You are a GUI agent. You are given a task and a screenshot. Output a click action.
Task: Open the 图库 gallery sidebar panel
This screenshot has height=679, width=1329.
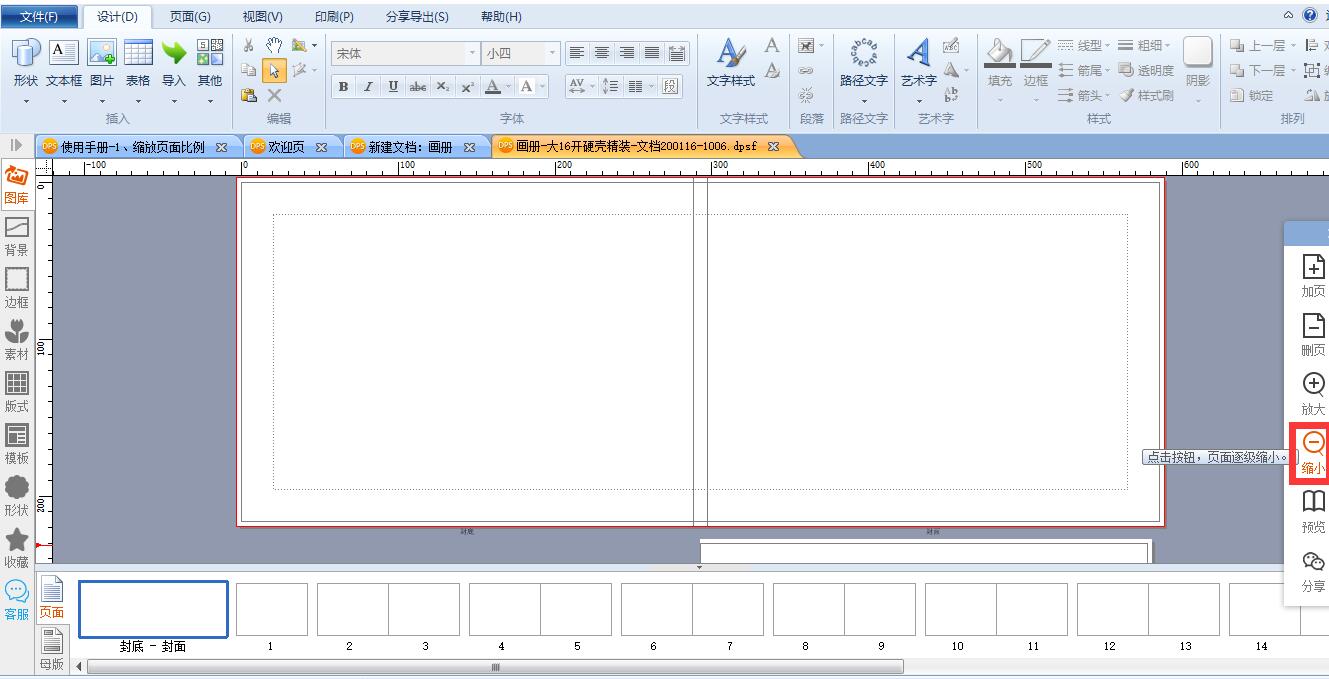coord(17,185)
